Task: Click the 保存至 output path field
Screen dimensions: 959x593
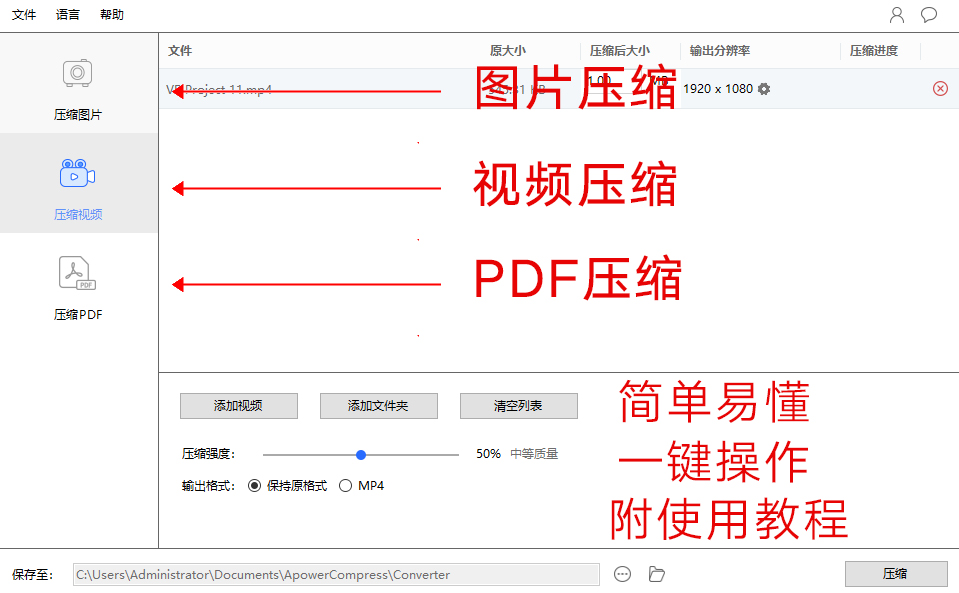Action: click(x=336, y=575)
